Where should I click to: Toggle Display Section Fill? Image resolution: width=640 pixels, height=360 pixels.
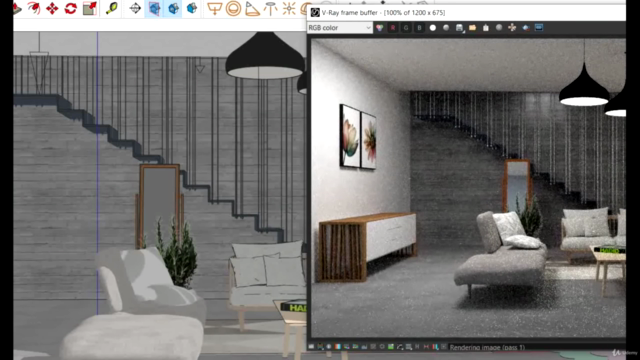click(192, 8)
